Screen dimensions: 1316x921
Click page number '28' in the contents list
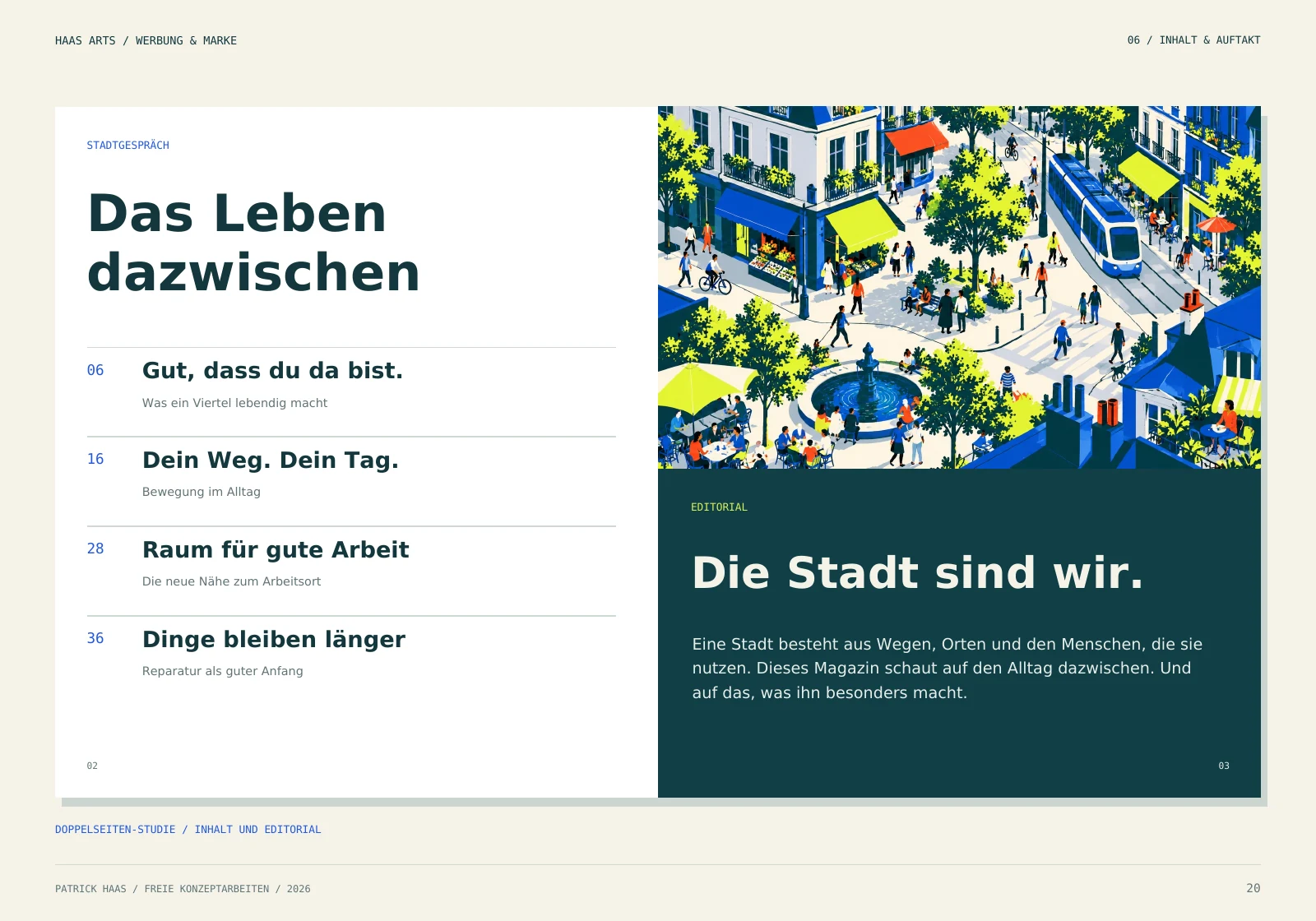95,548
